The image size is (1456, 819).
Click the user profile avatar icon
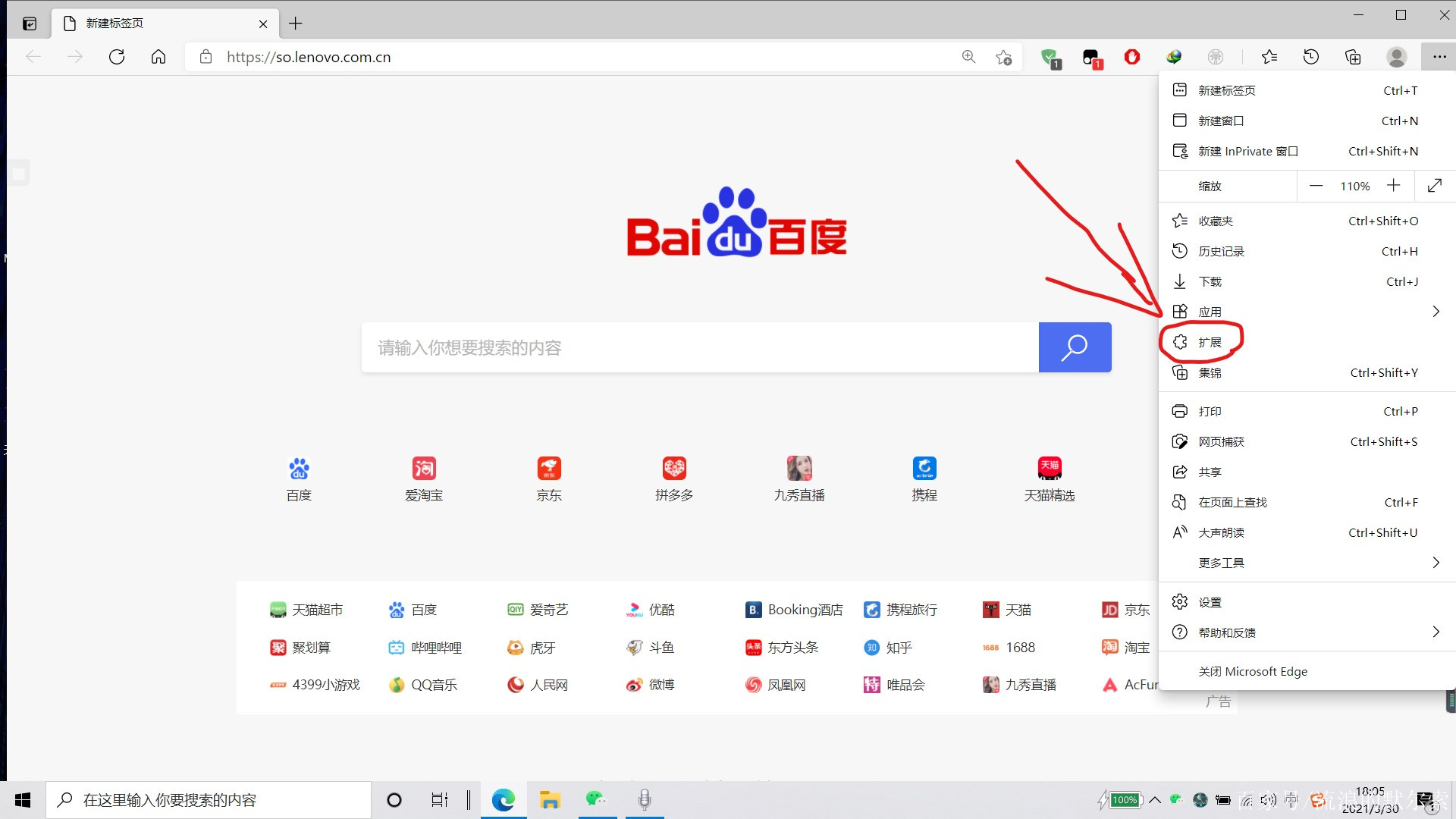1397,57
